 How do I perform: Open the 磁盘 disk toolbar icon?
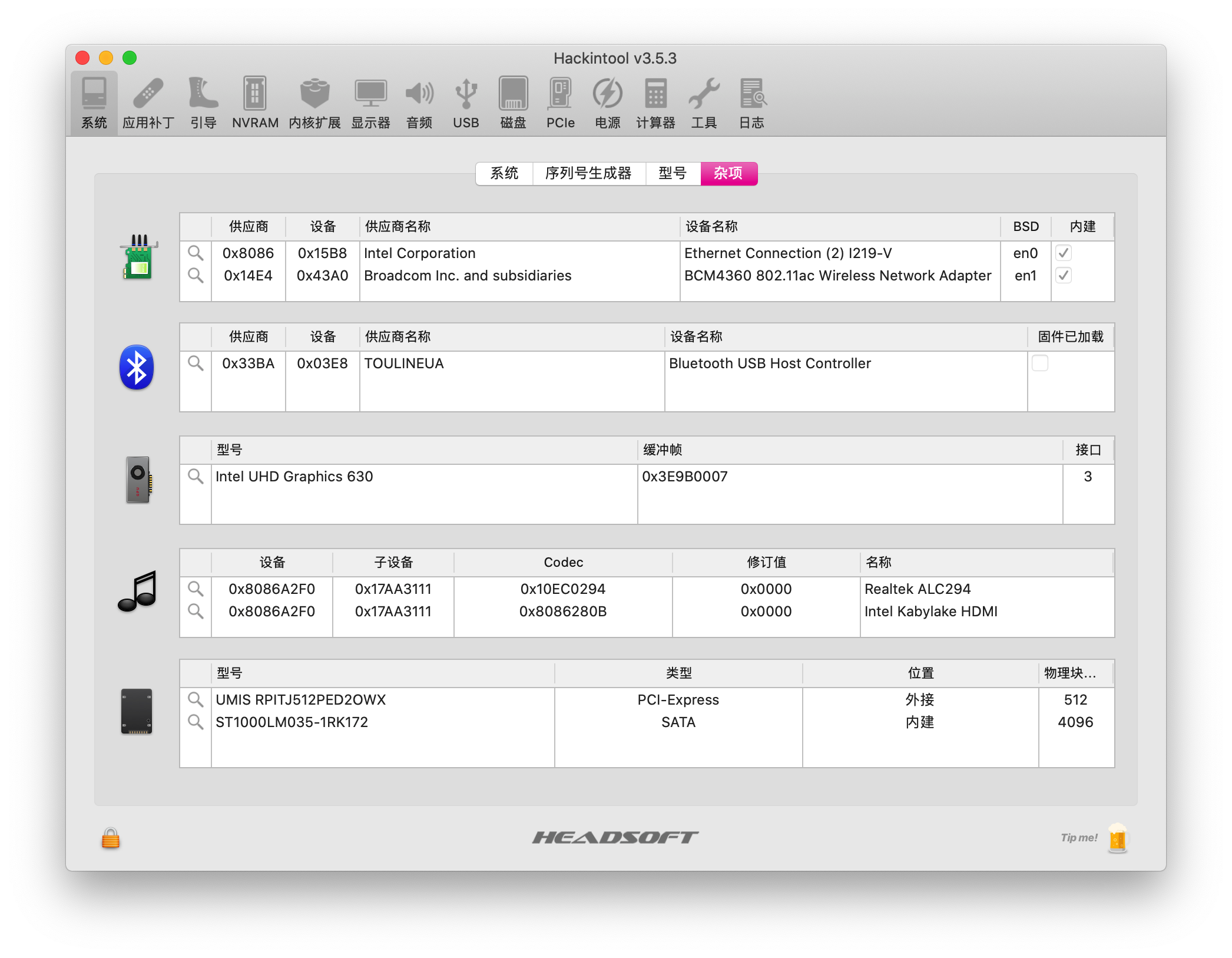click(513, 103)
